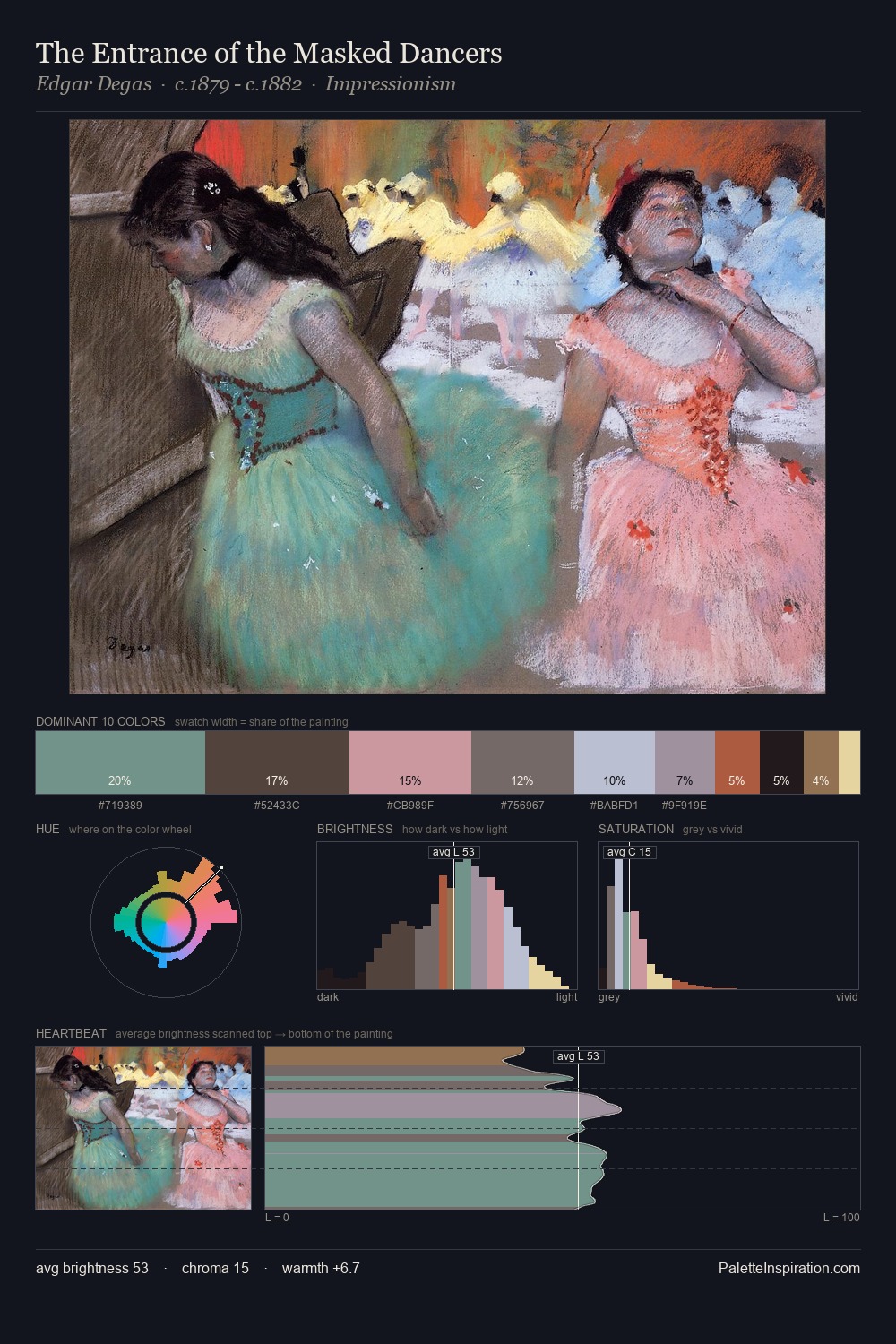This screenshot has height=1344, width=896.
Task: Choose the 7% mauve swatch #9F919E
Action: click(x=685, y=762)
